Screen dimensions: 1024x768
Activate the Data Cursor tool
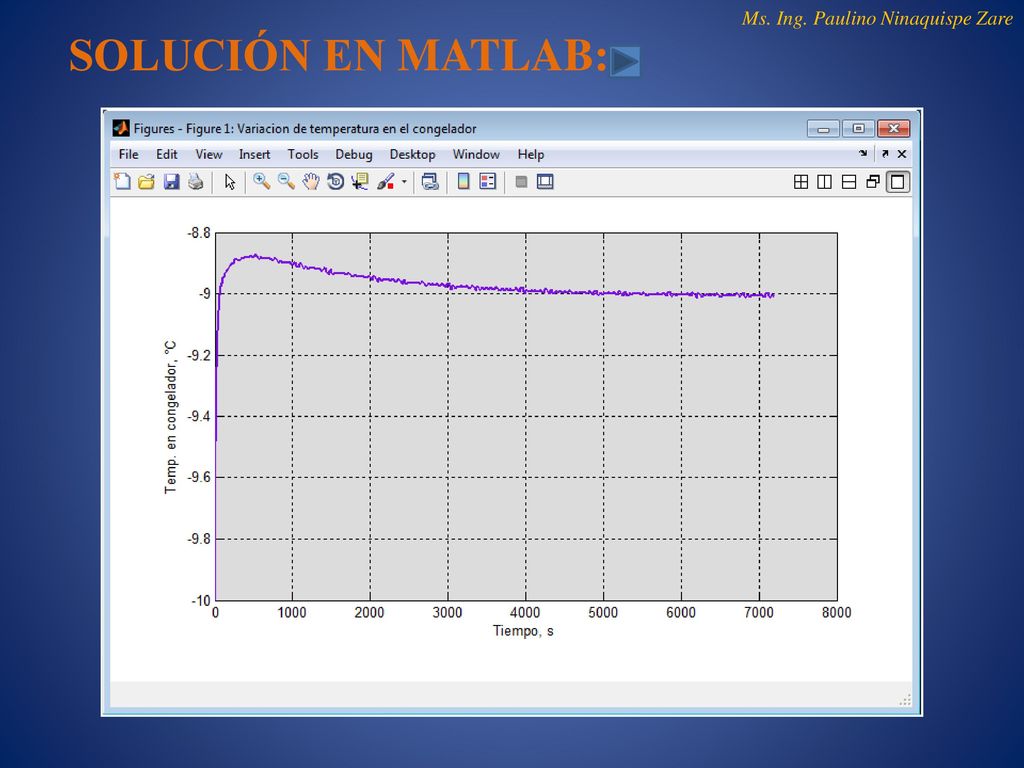[x=360, y=182]
